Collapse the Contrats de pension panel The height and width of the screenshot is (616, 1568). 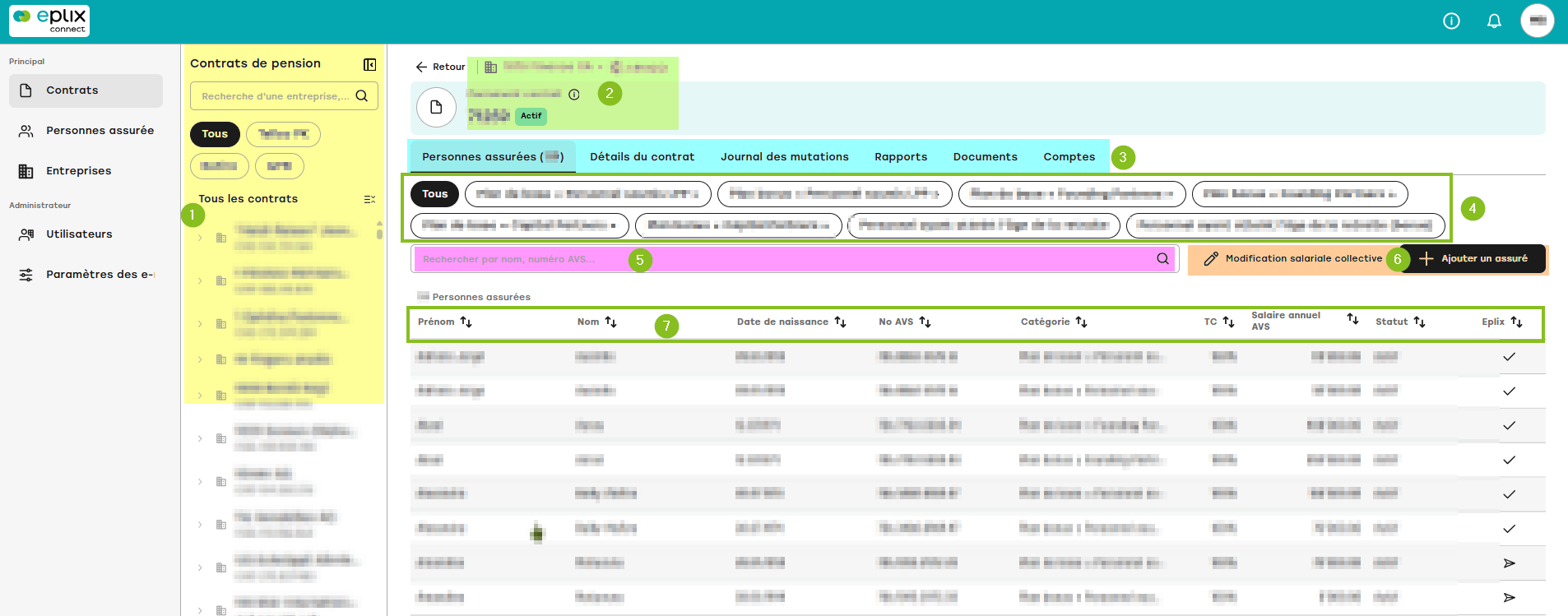tap(369, 64)
